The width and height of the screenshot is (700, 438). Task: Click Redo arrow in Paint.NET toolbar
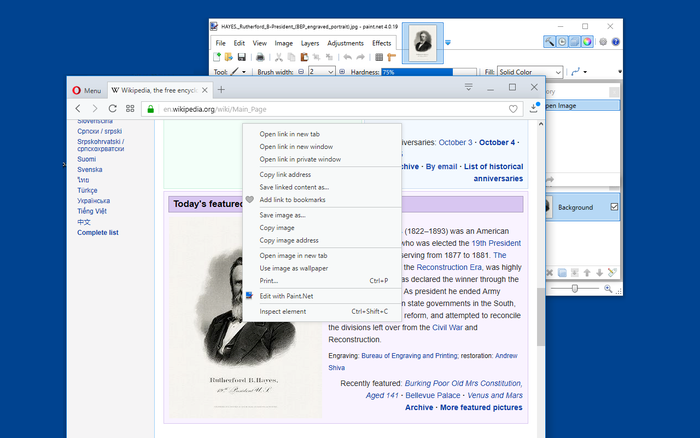(360, 57)
